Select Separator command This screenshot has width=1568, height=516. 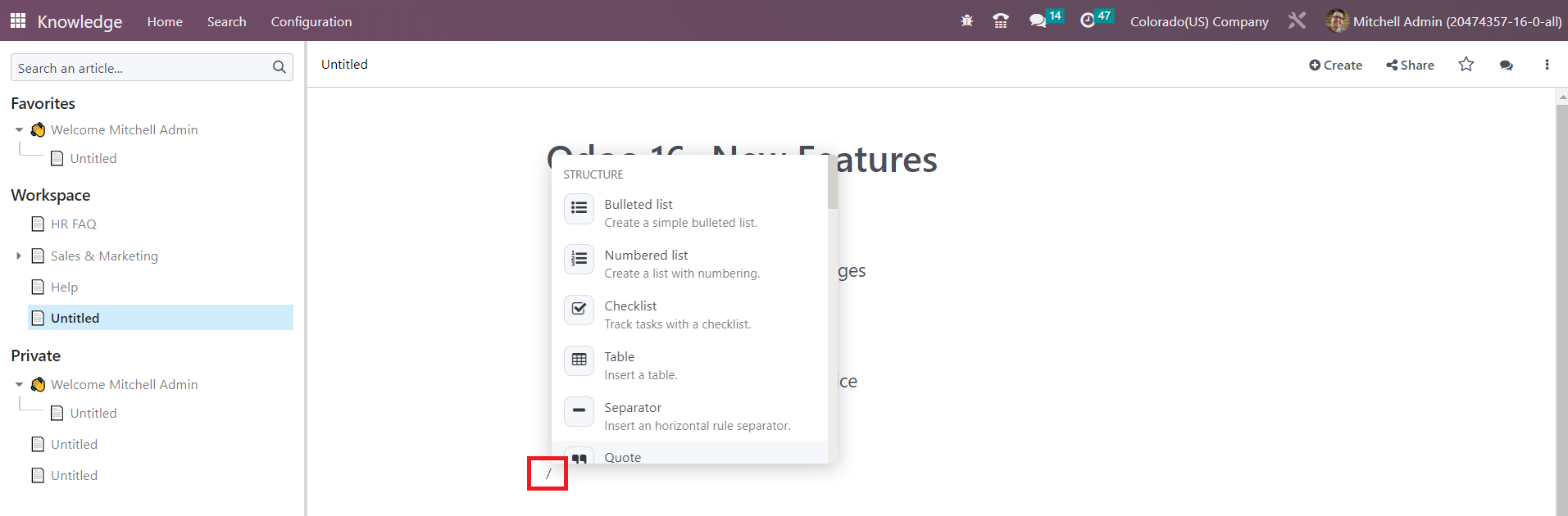pos(689,416)
